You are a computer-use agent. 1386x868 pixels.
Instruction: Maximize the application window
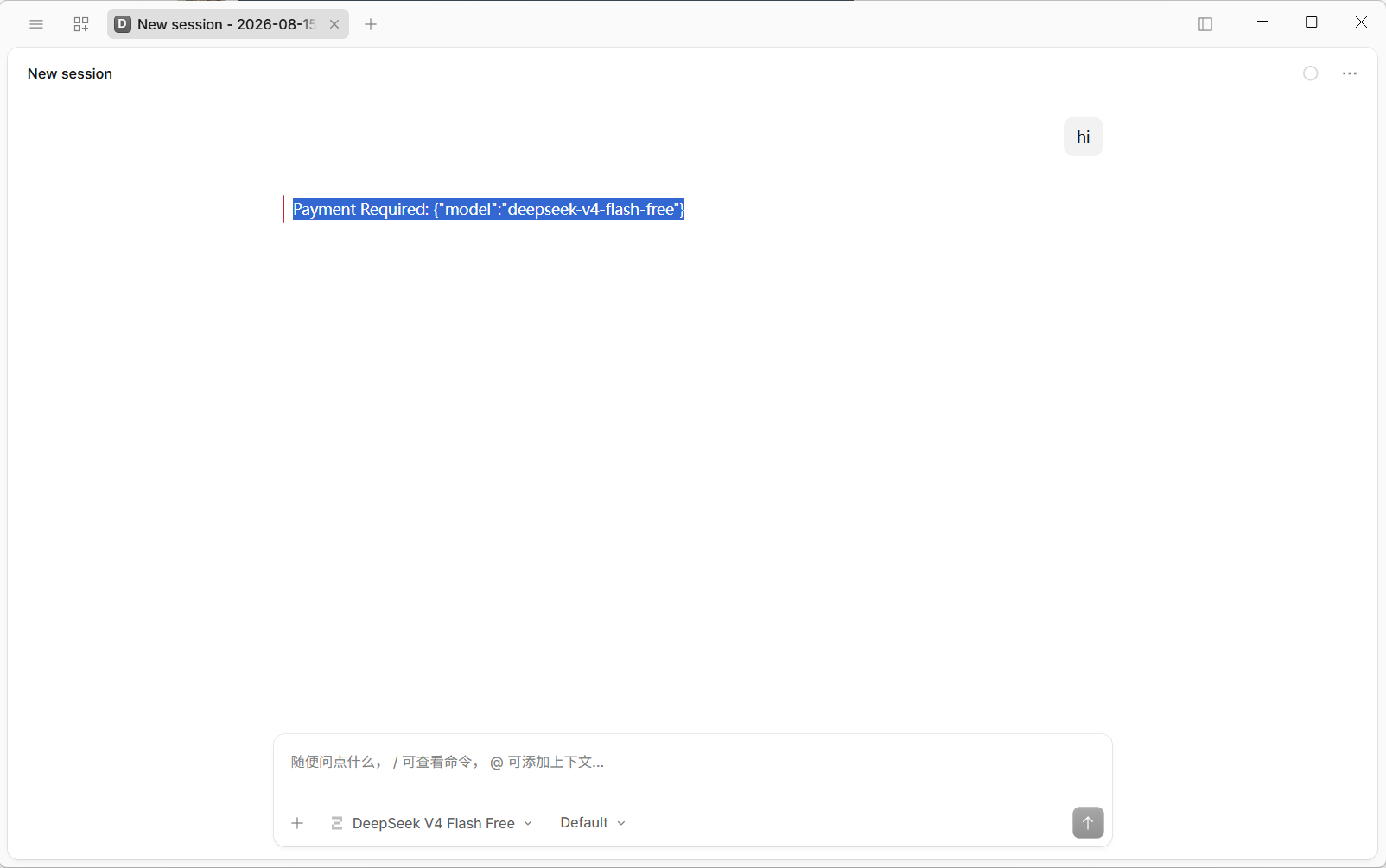coord(1312,22)
